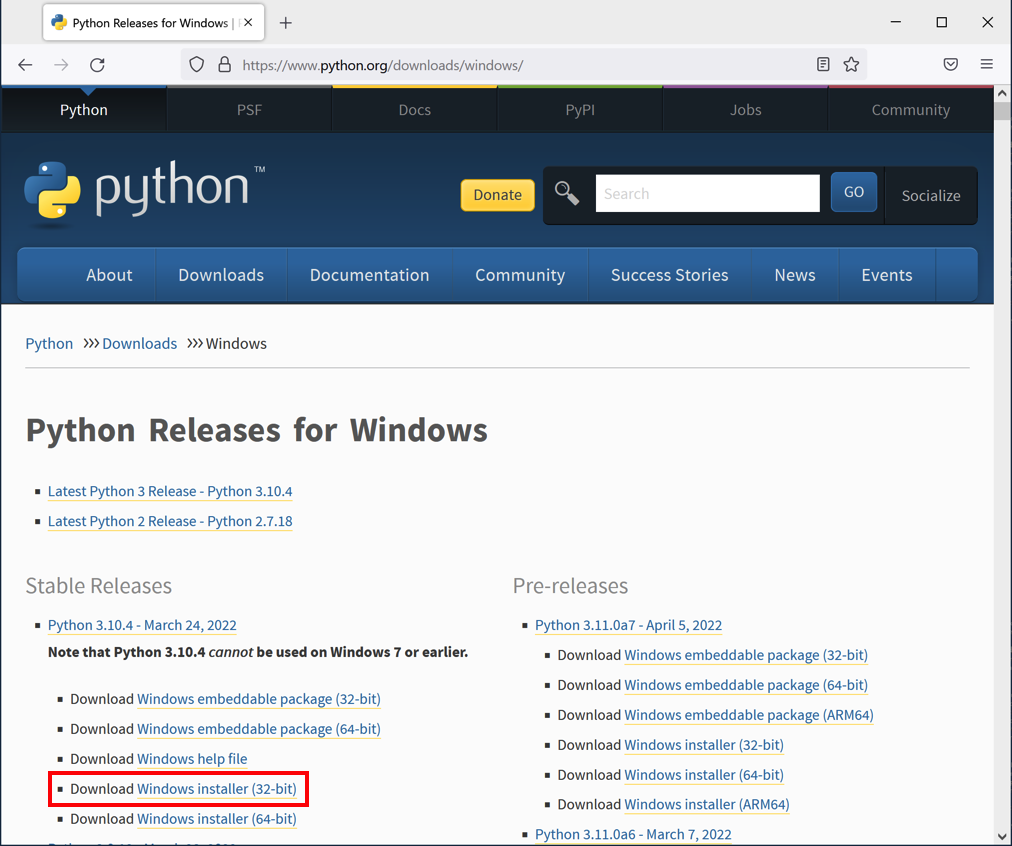Click into the Search input field

click(x=707, y=193)
